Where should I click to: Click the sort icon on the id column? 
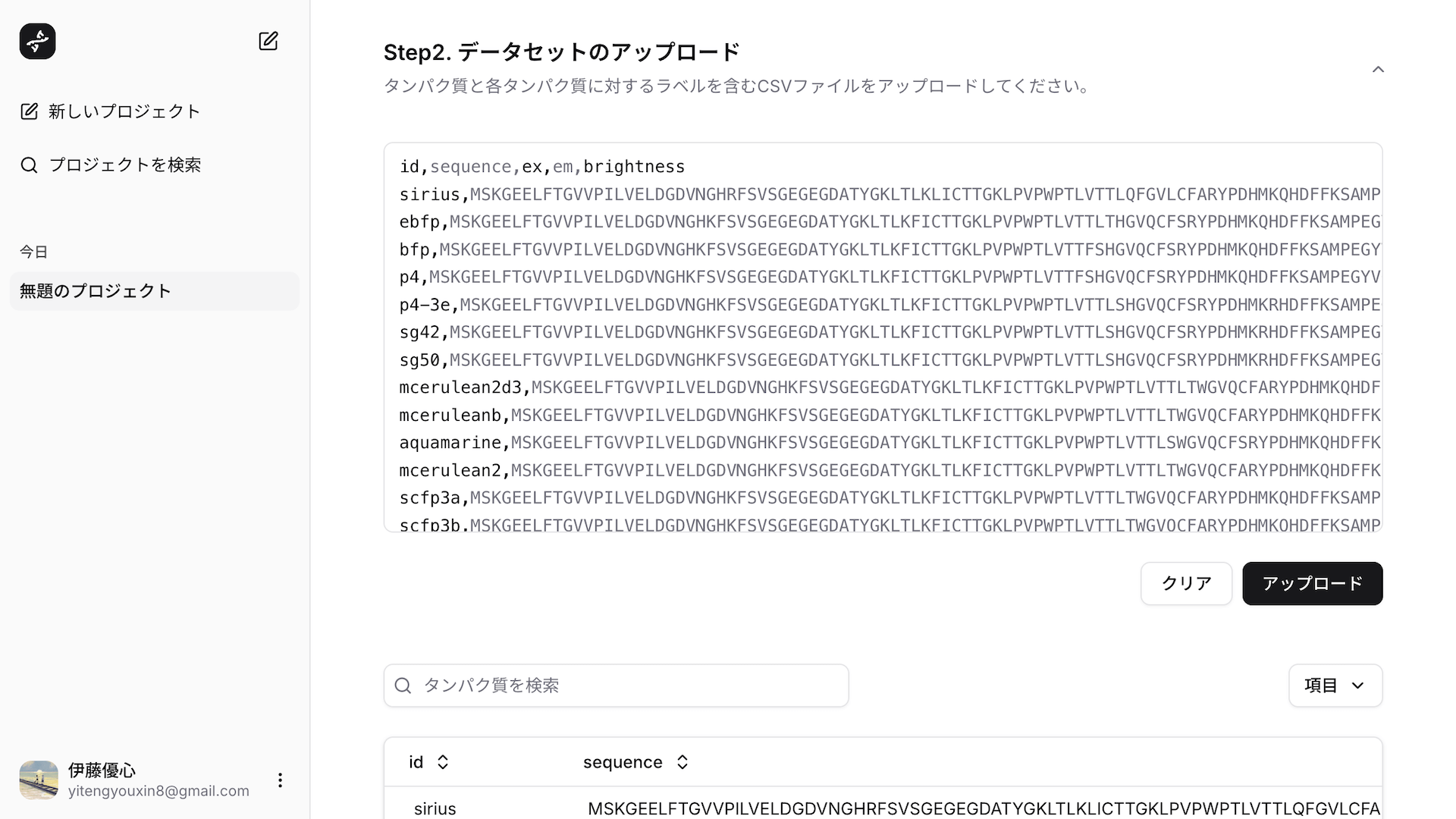click(x=444, y=762)
